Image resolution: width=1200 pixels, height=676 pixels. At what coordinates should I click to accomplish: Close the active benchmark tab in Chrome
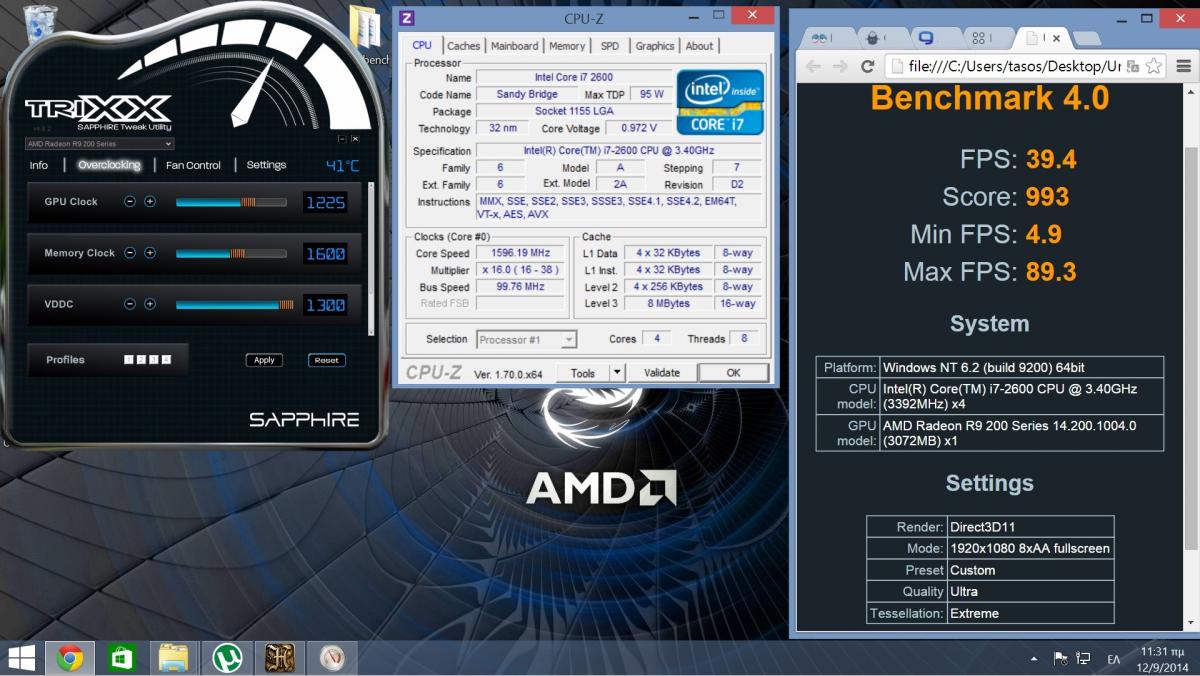coord(1056,38)
